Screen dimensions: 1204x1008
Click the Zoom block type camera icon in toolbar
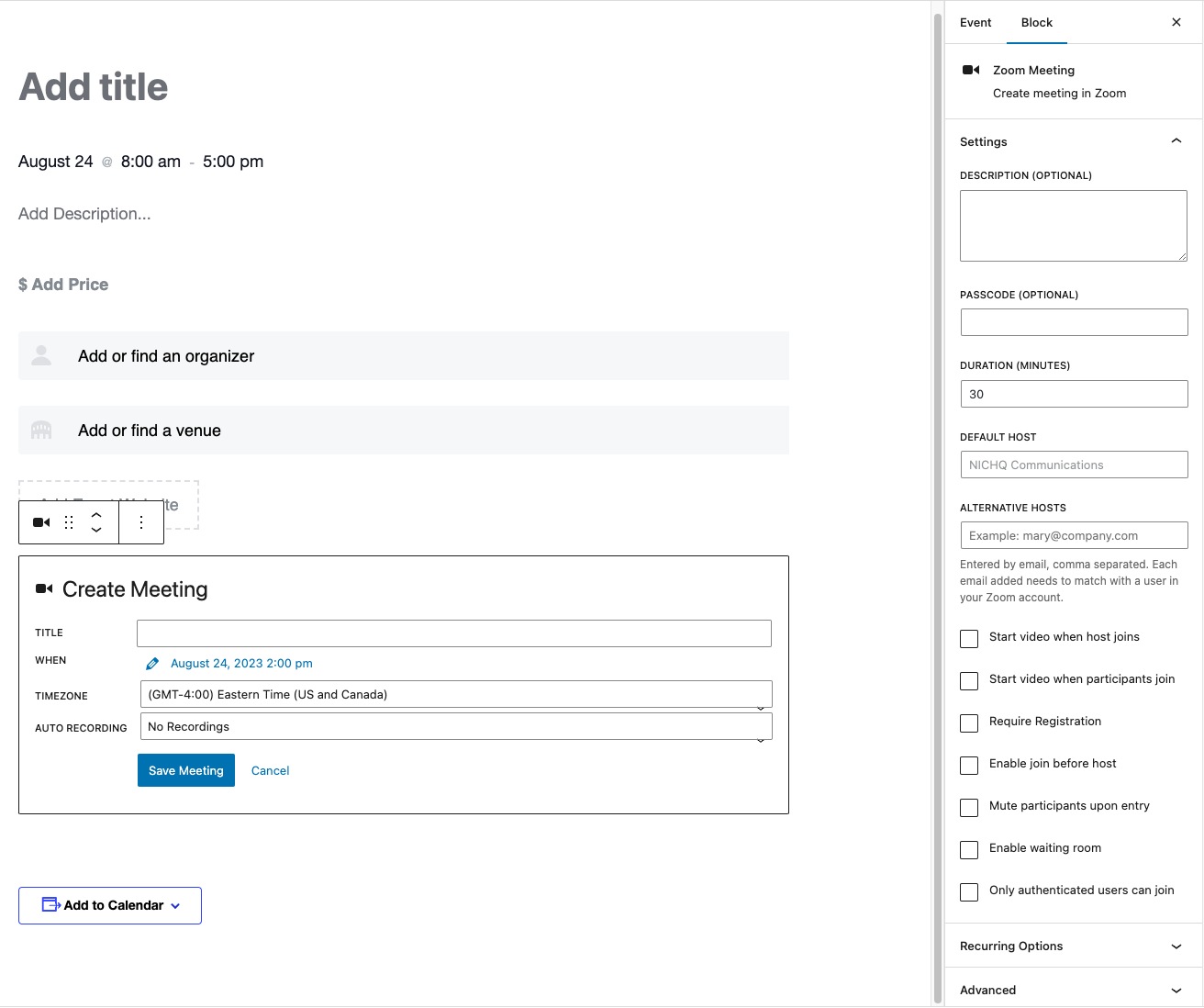tap(41, 522)
